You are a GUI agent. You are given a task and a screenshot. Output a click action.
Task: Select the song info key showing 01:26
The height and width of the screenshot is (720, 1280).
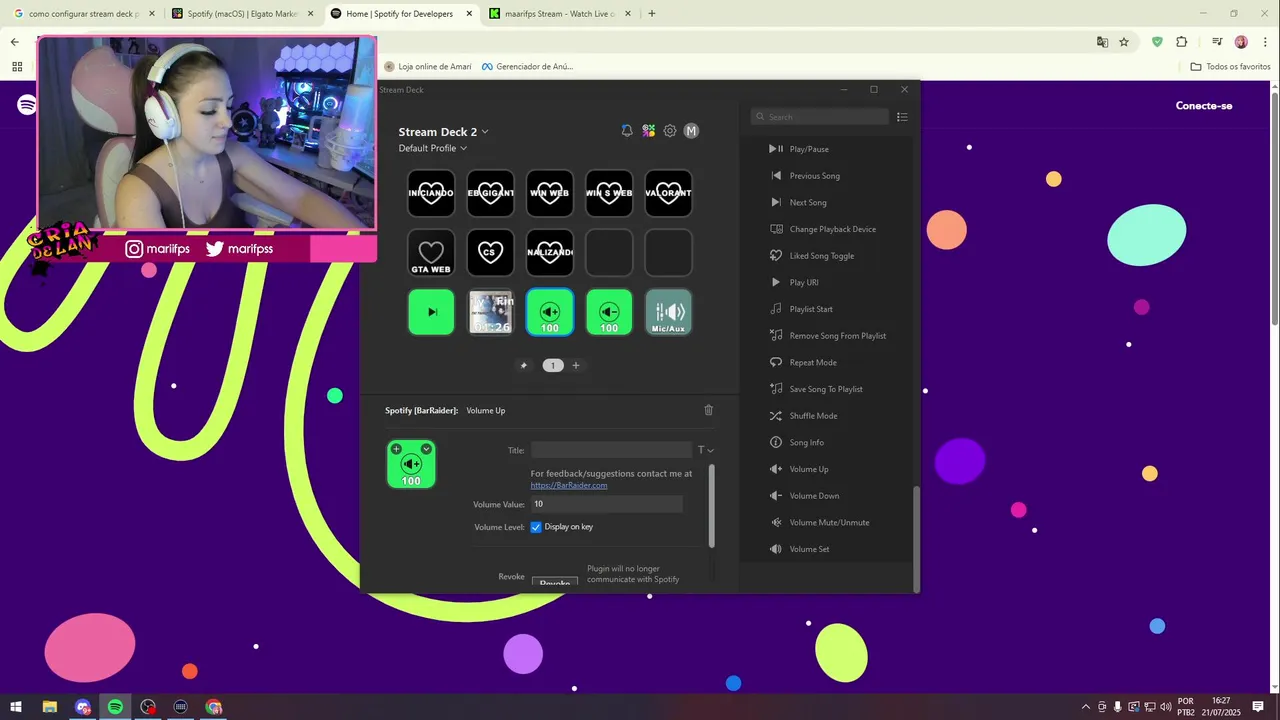pyautogui.click(x=490, y=312)
